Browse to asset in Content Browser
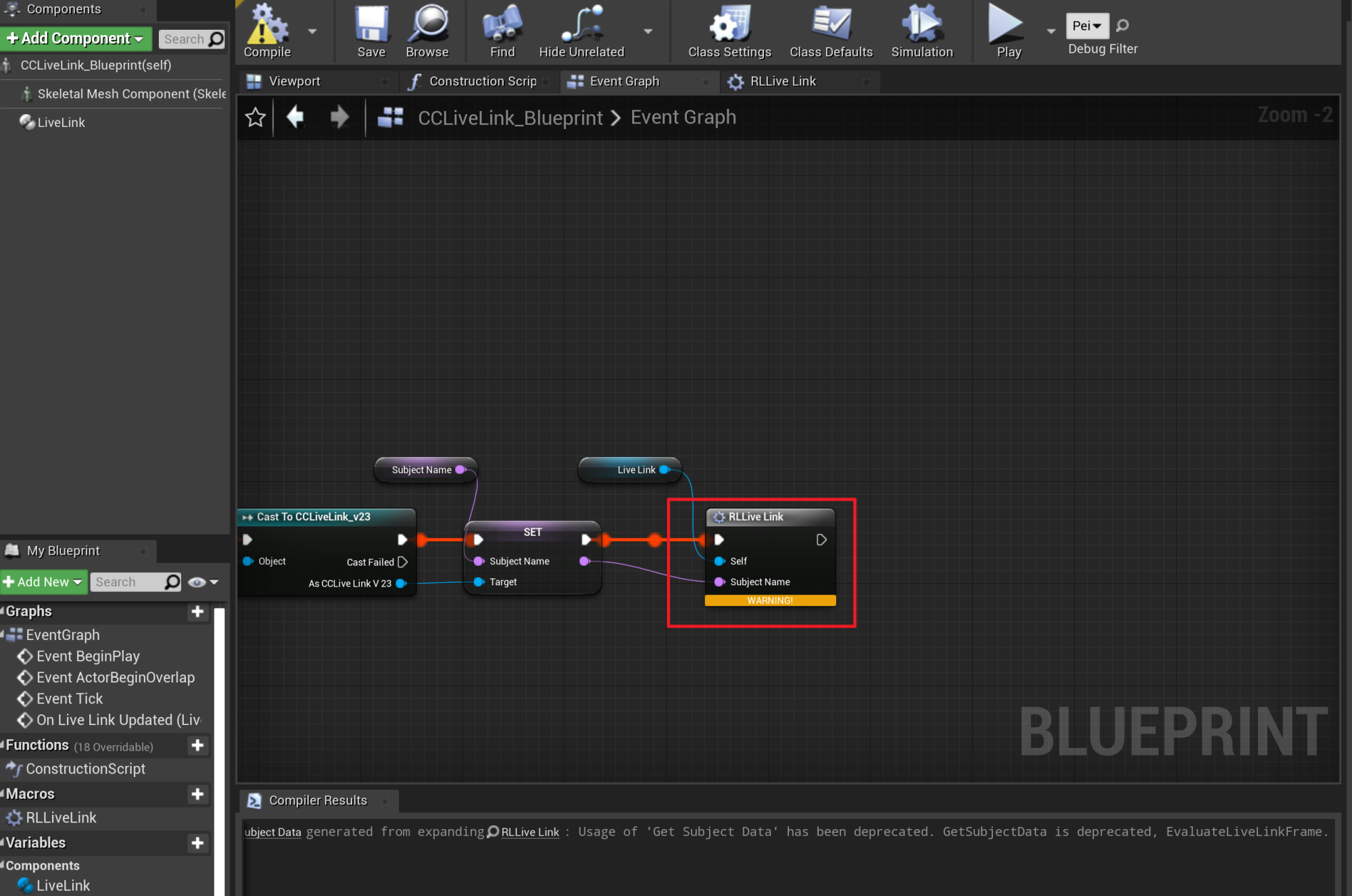Image resolution: width=1352 pixels, height=896 pixels. (427, 31)
